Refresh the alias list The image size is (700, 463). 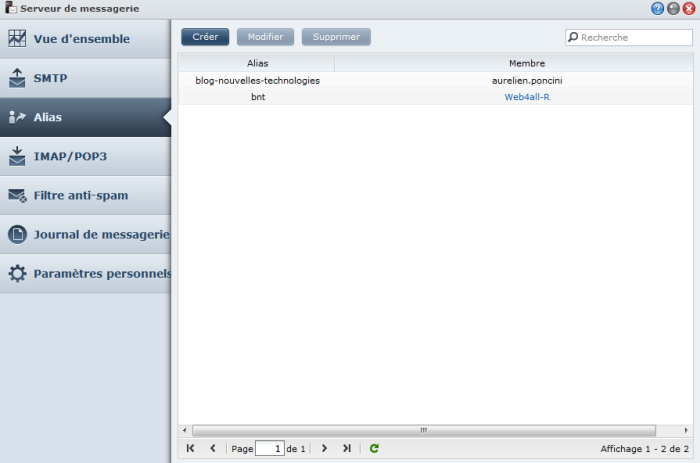tap(374, 448)
